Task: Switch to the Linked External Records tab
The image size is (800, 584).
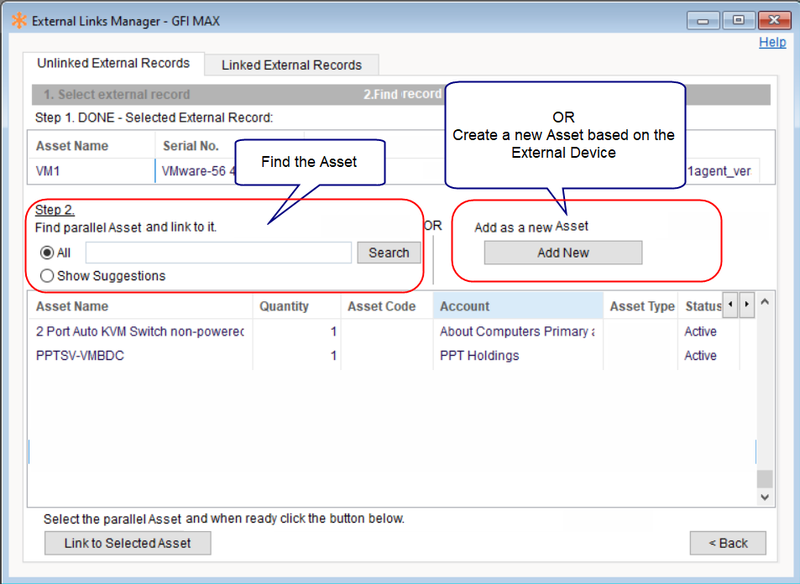Action: coord(291,64)
